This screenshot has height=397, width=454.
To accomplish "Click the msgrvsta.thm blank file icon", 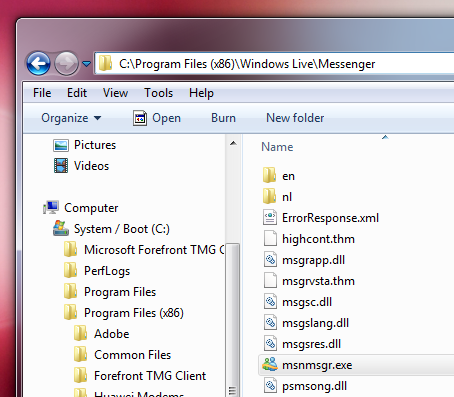I will (270, 280).
